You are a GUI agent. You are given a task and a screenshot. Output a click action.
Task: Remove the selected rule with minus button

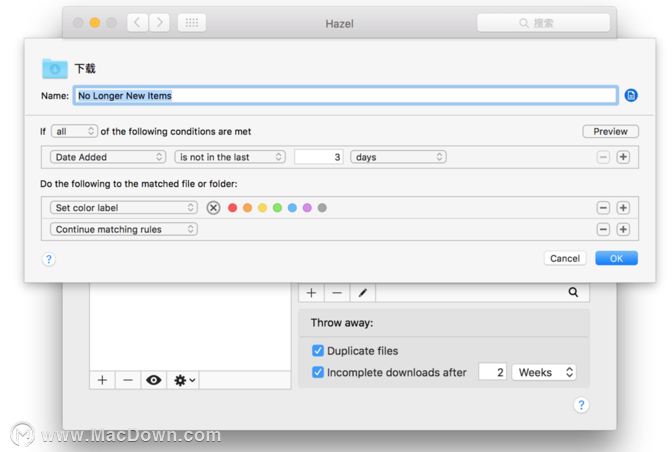point(337,293)
